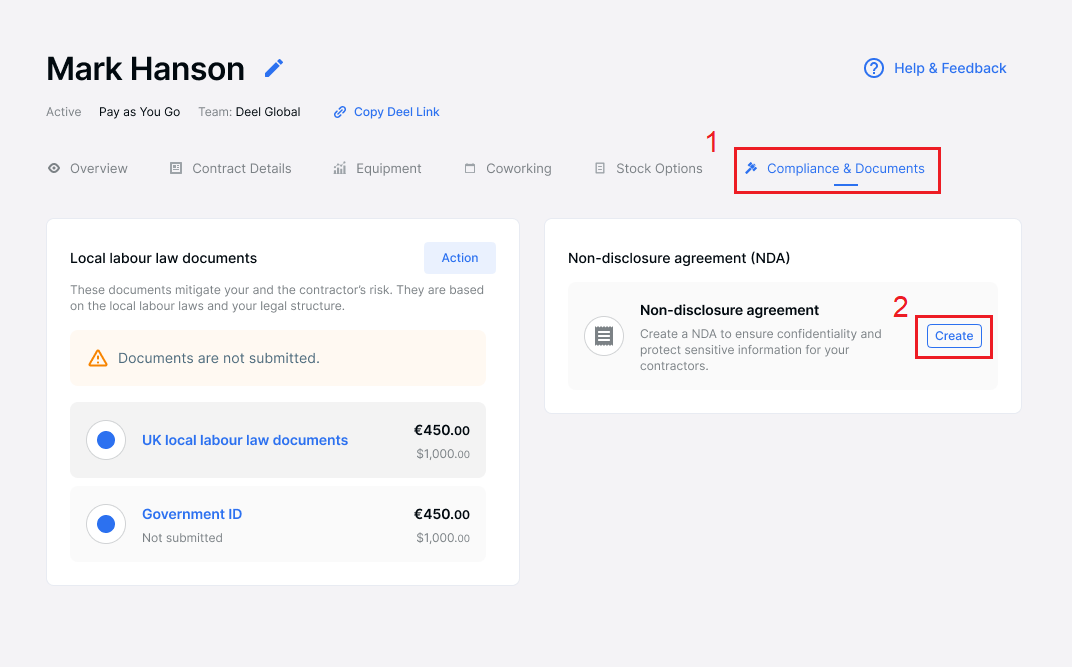The width and height of the screenshot is (1072, 667).
Task: Click the Copy Deel Link text
Action: pos(397,112)
